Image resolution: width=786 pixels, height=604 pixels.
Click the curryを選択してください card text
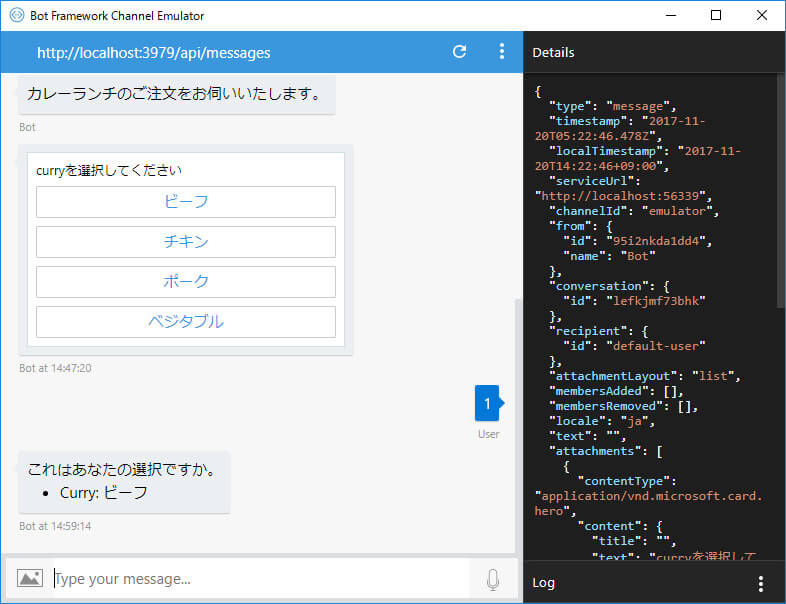coord(109,170)
